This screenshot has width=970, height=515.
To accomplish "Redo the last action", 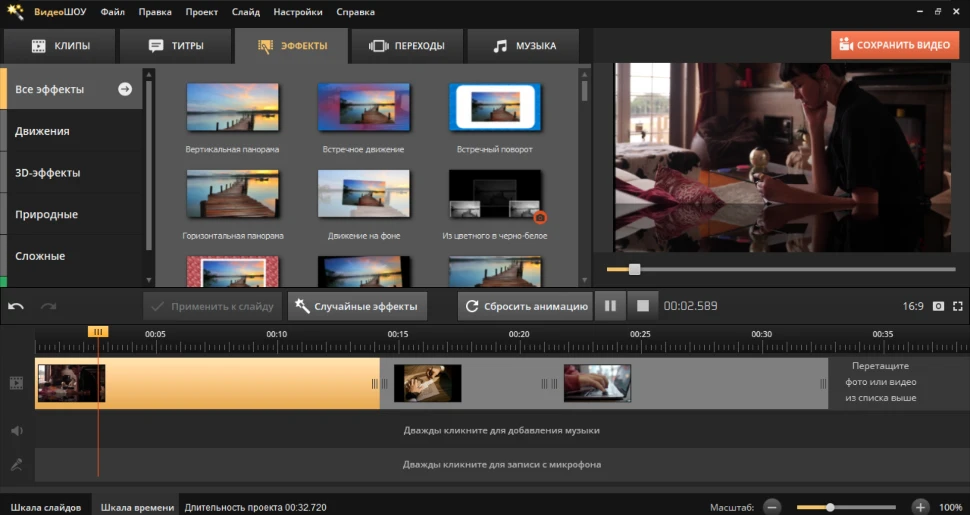I will [48, 306].
